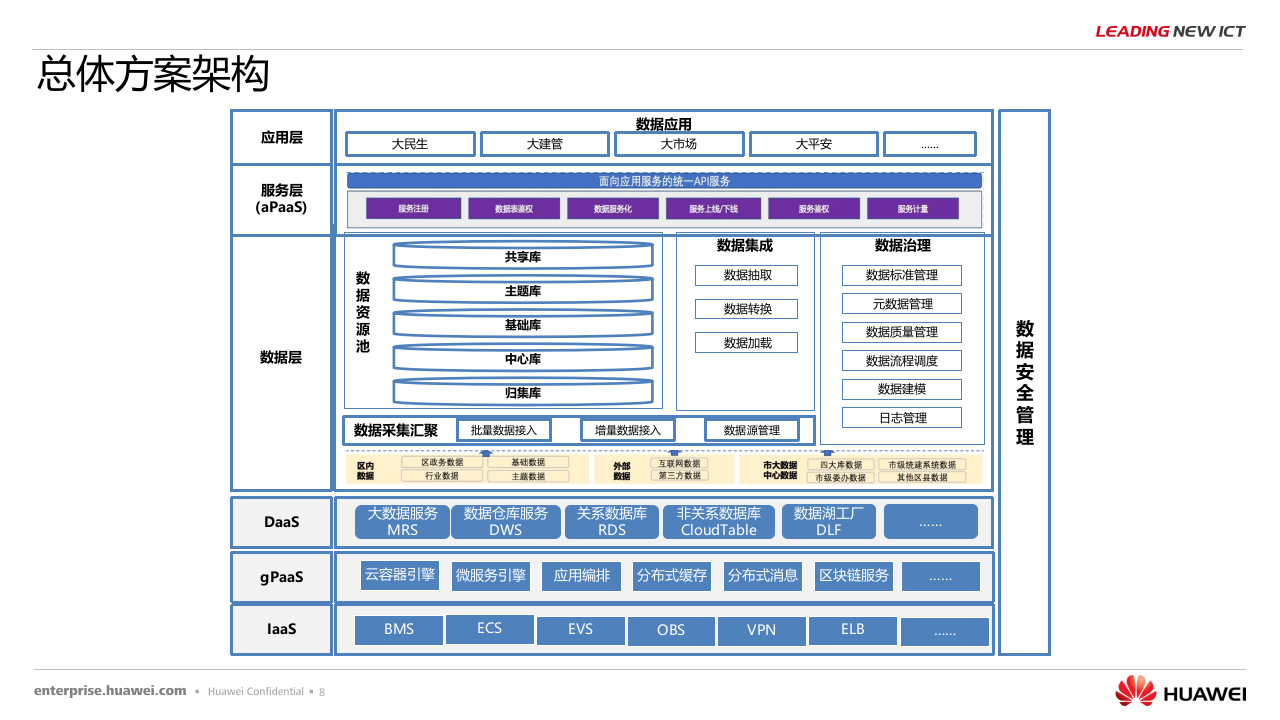The image size is (1280, 720).
Task: Enable the 数据表鉴权 service item
Action: click(x=512, y=207)
